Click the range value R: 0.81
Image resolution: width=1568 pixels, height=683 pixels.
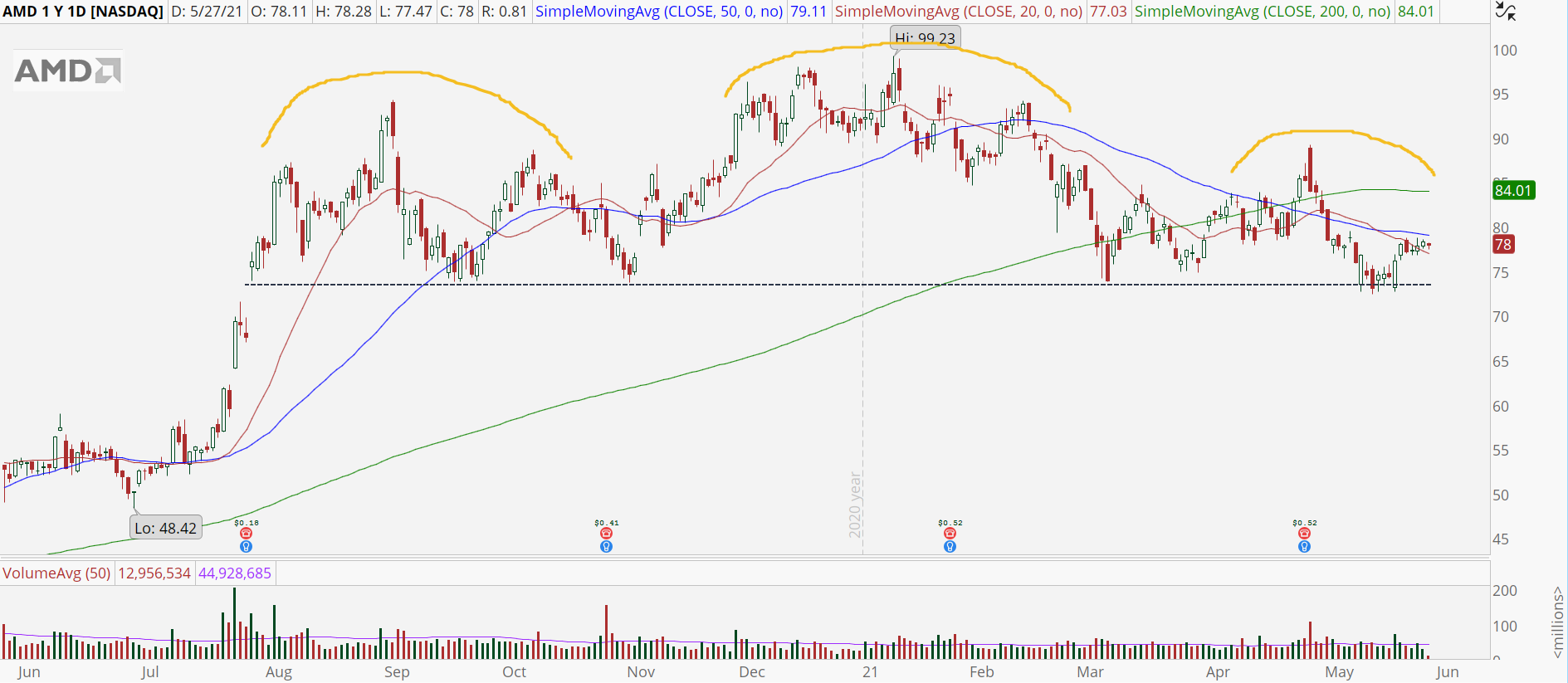point(504,12)
